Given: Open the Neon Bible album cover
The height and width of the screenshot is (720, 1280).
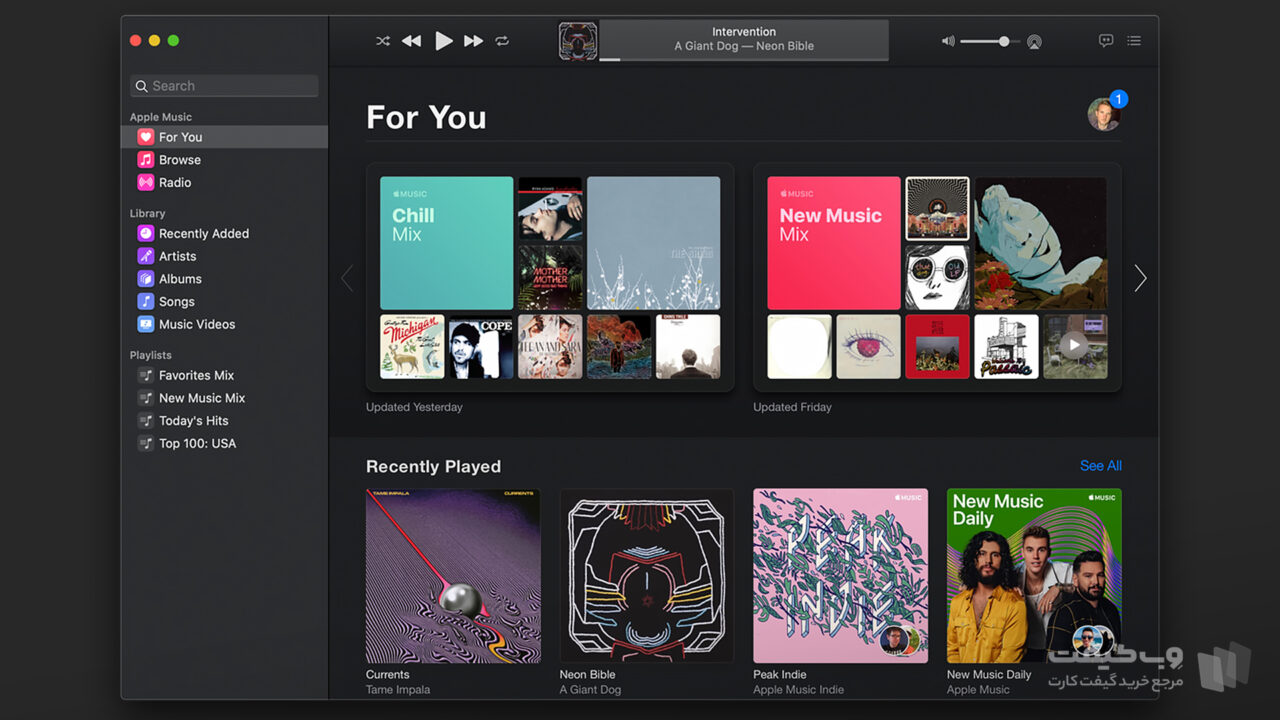Looking at the screenshot, I should coord(647,575).
